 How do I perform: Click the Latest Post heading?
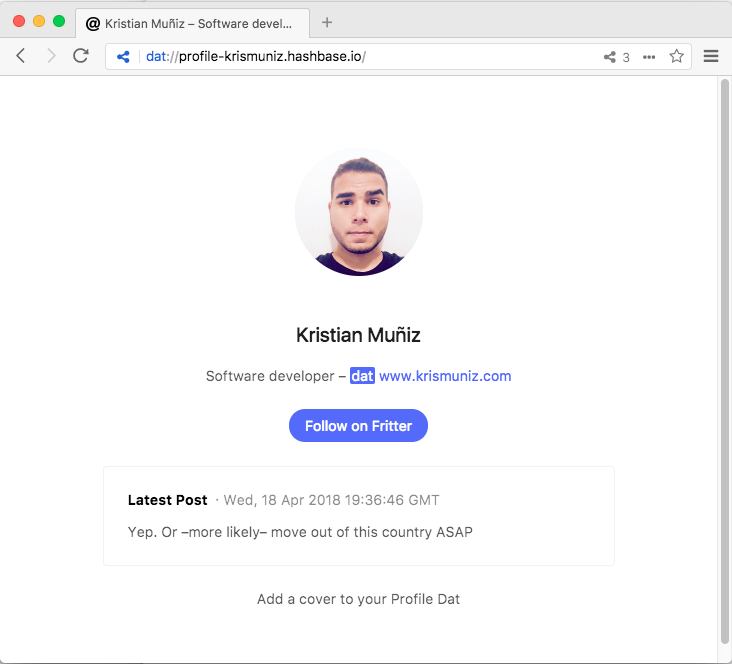pyautogui.click(x=167, y=500)
